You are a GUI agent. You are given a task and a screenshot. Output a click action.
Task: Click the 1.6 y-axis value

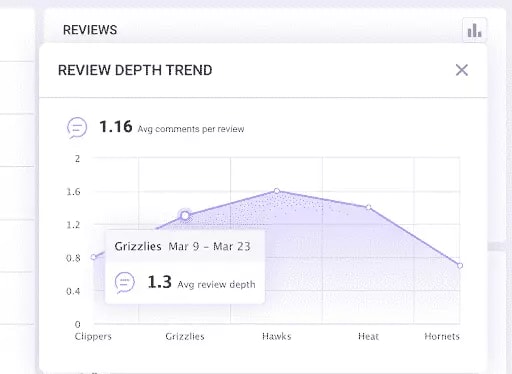(73, 192)
